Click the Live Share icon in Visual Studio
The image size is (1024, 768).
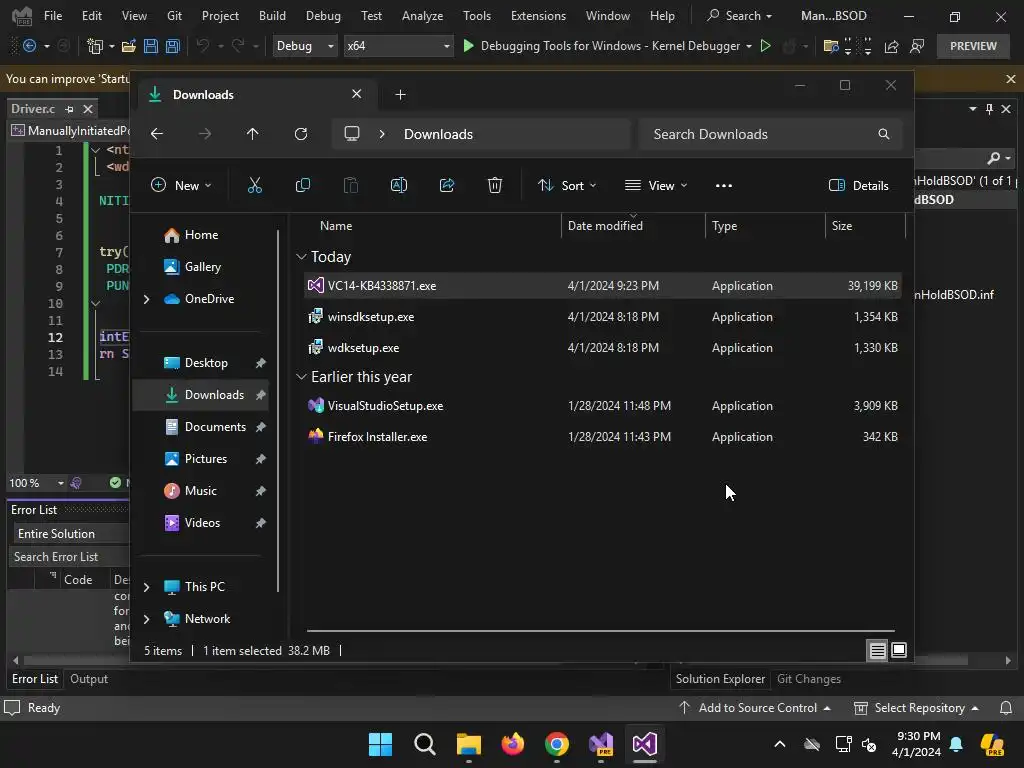coord(891,46)
